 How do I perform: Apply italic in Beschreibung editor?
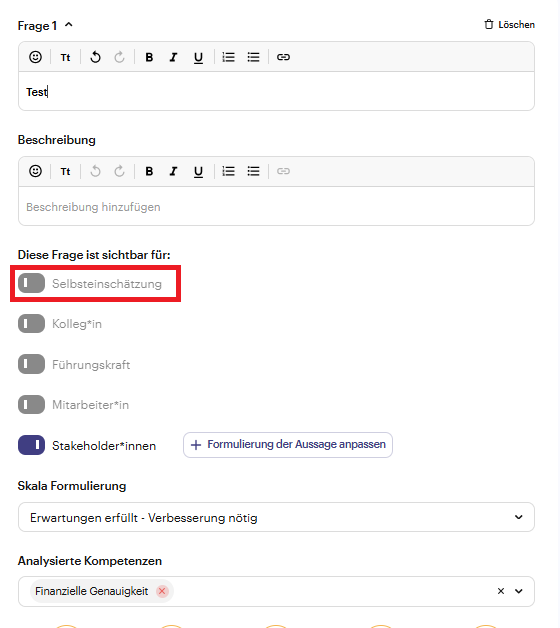[173, 171]
